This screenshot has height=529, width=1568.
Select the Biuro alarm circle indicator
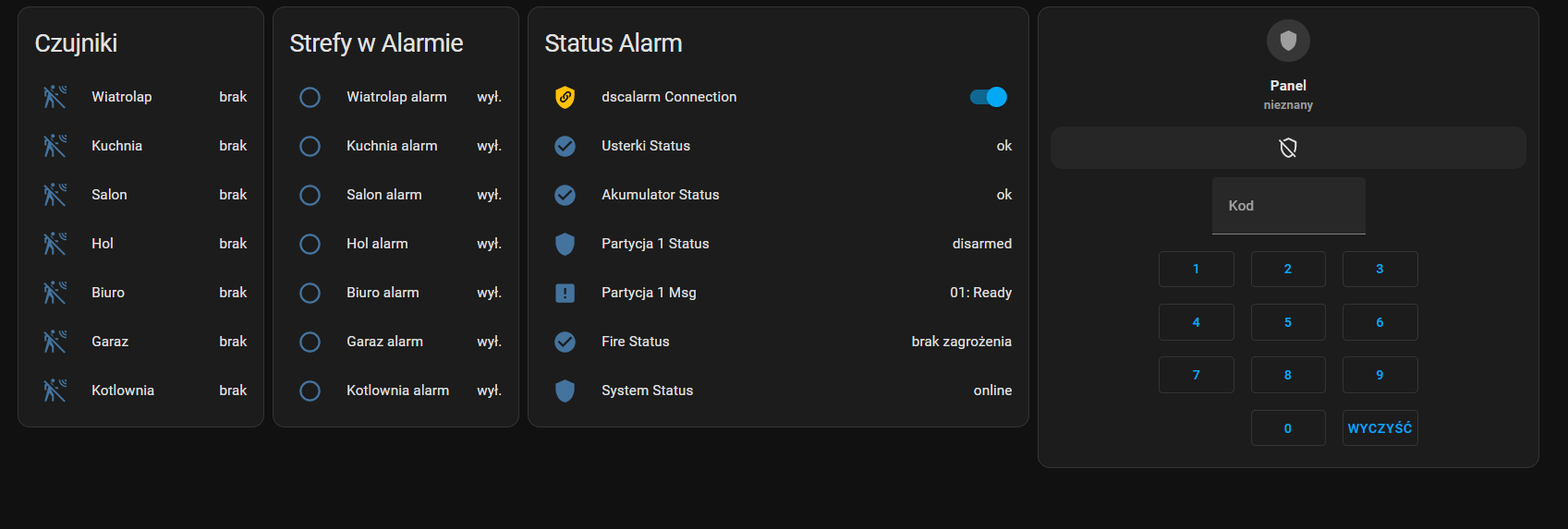310,293
